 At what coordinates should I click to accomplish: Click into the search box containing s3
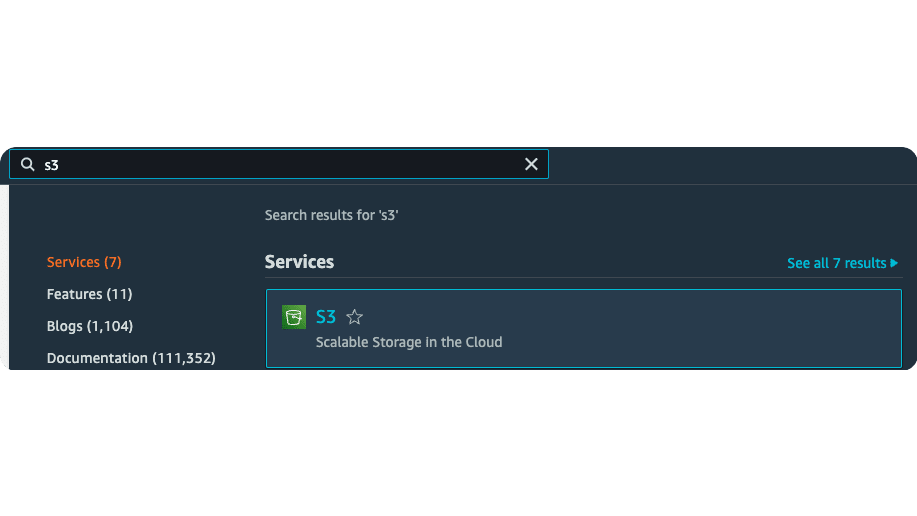(279, 164)
